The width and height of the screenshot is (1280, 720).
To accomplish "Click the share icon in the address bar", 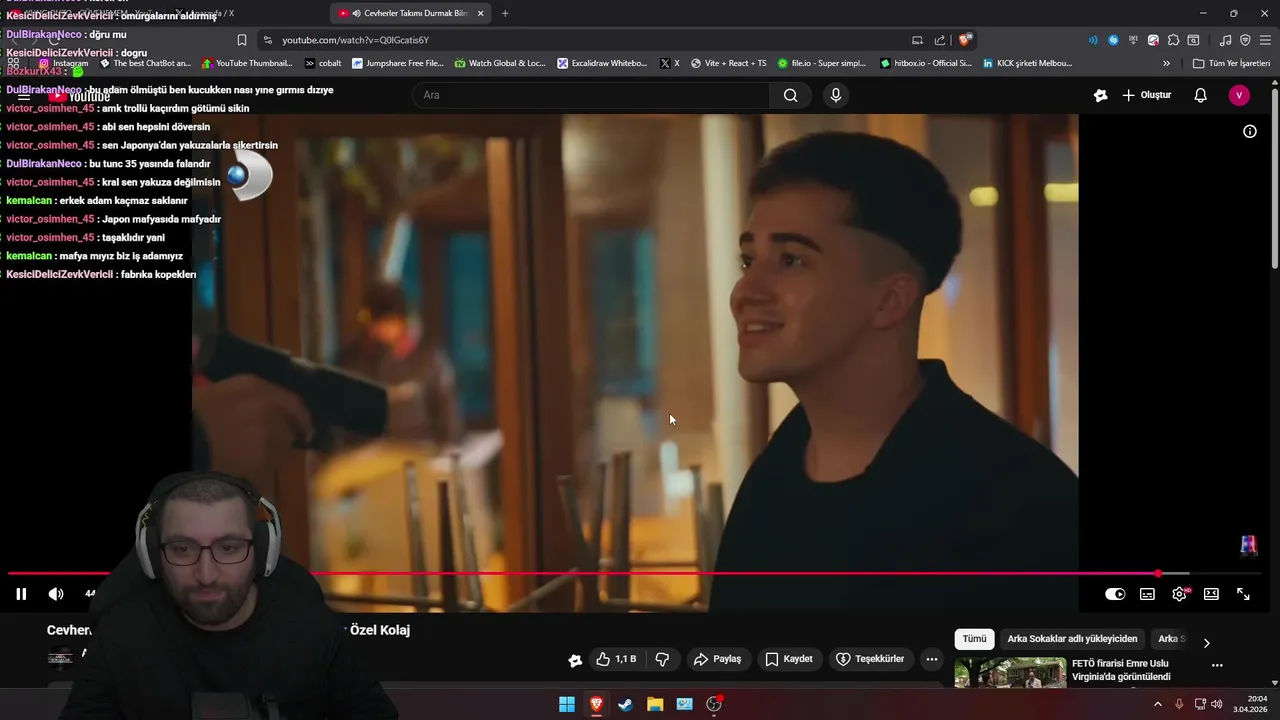I will [940, 40].
